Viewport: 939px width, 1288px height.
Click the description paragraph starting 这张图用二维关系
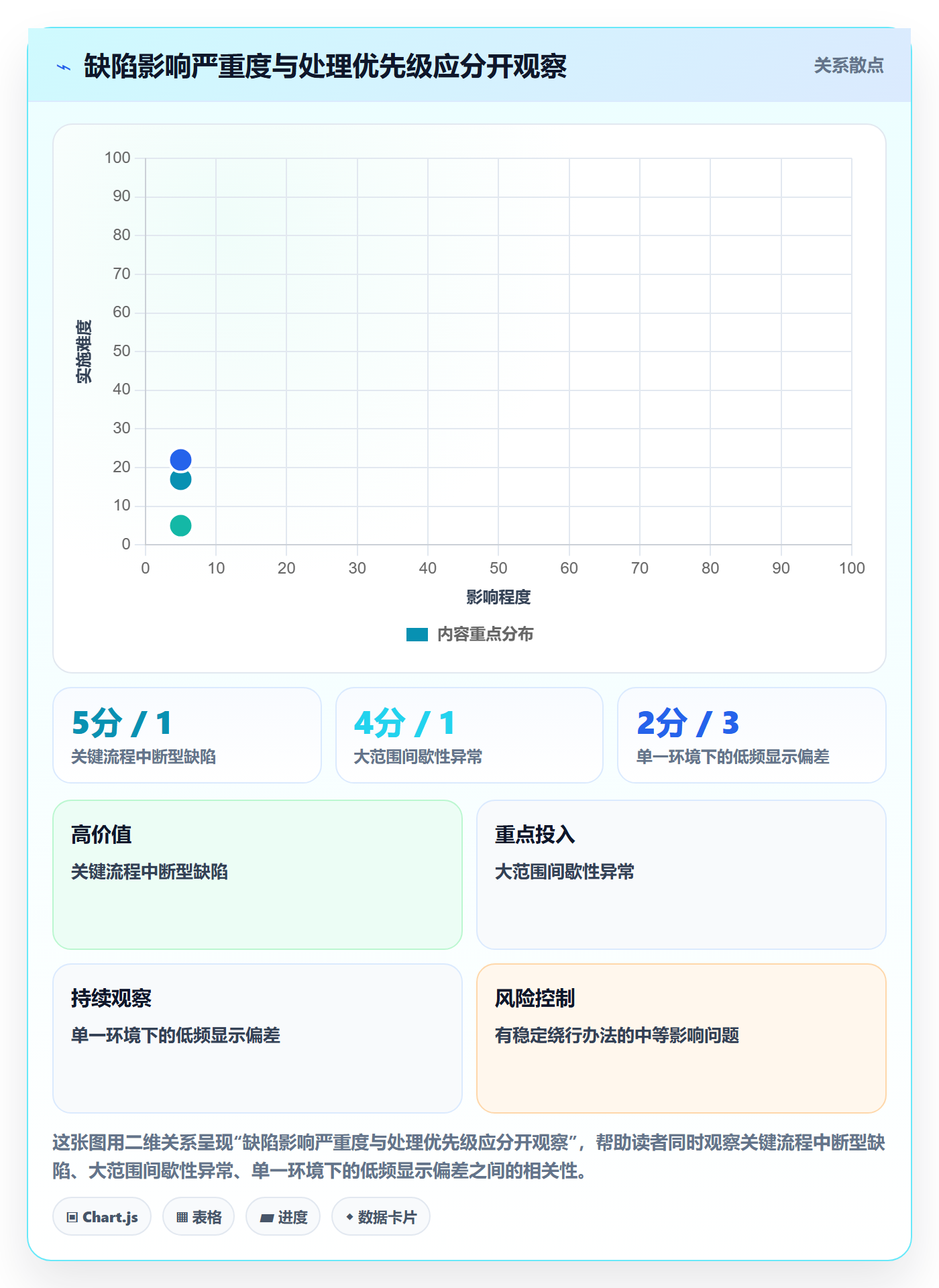click(x=469, y=1157)
